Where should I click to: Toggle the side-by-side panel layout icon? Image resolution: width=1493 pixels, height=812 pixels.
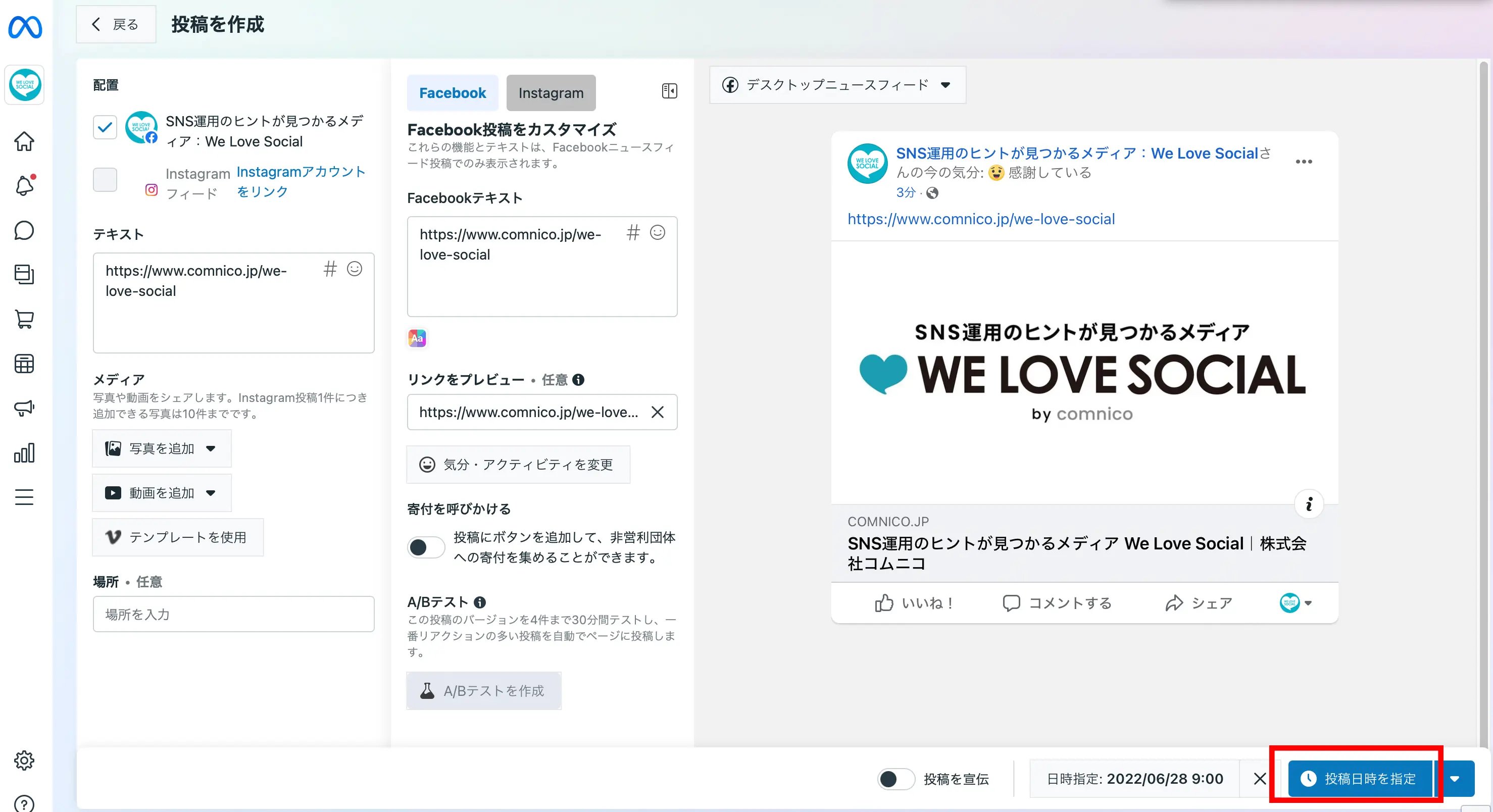pyautogui.click(x=669, y=91)
